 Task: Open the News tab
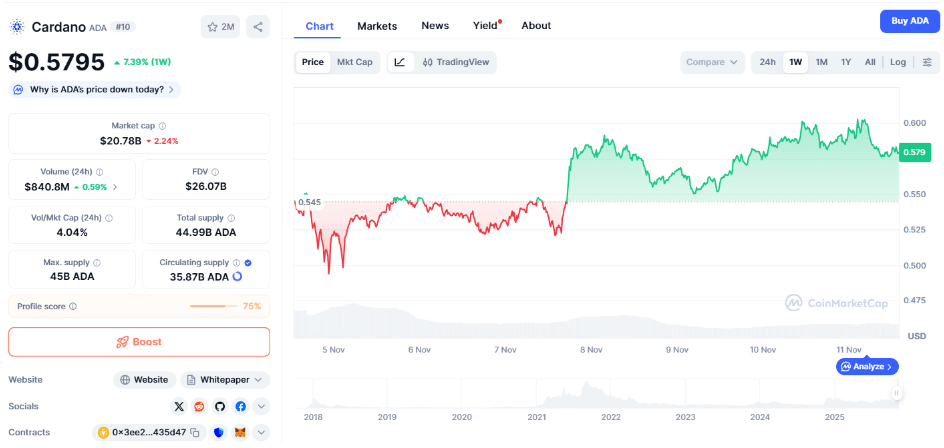coord(435,25)
